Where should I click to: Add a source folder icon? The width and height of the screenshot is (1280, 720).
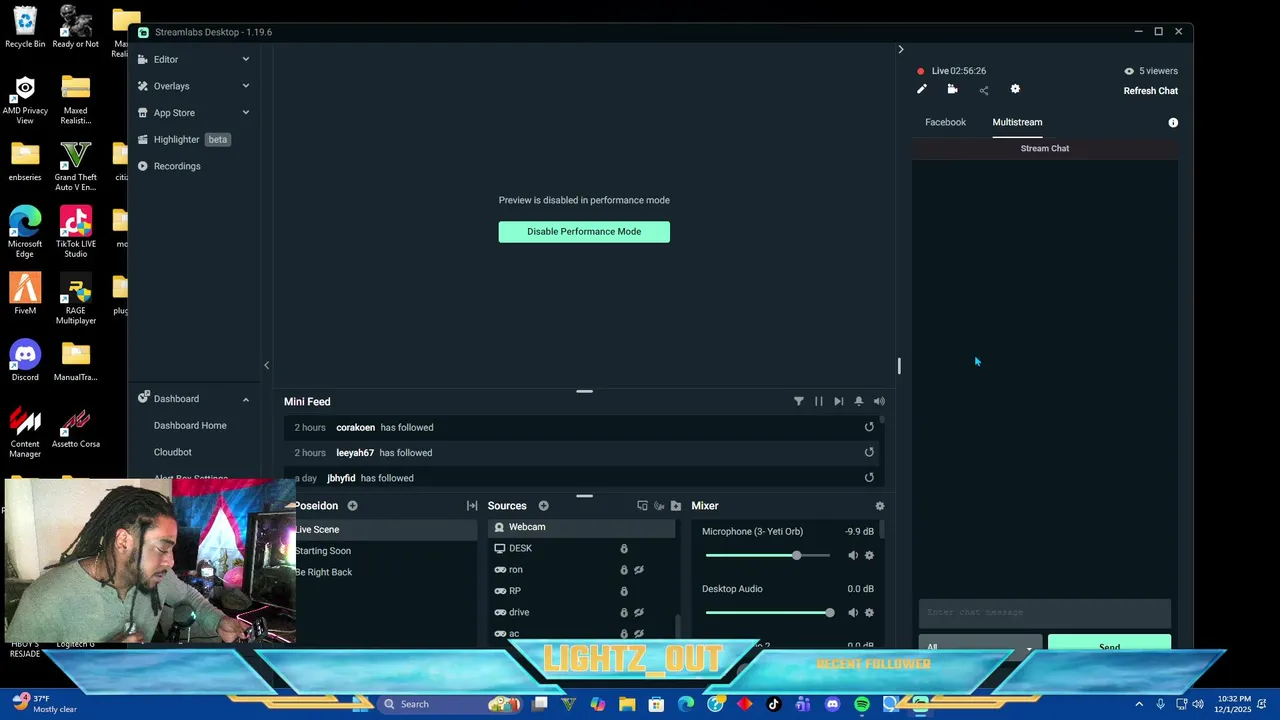click(676, 506)
